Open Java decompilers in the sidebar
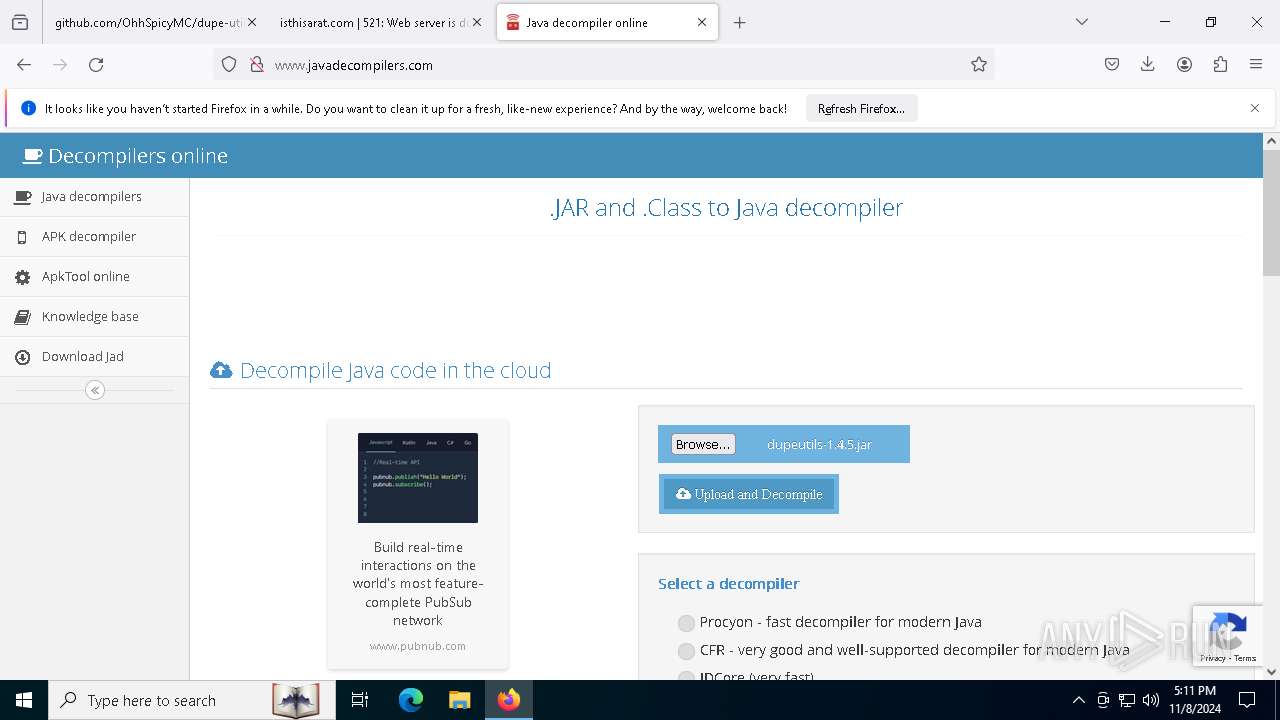 tap(94, 197)
